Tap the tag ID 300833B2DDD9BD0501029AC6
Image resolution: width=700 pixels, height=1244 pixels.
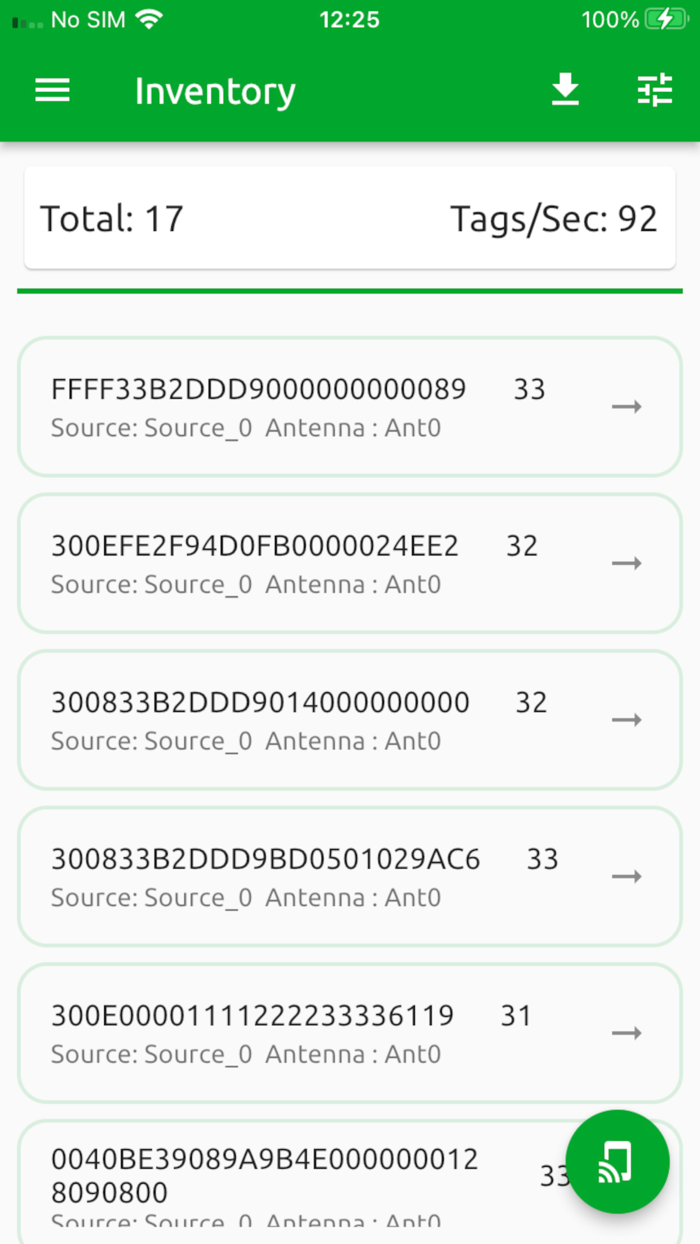(265, 859)
